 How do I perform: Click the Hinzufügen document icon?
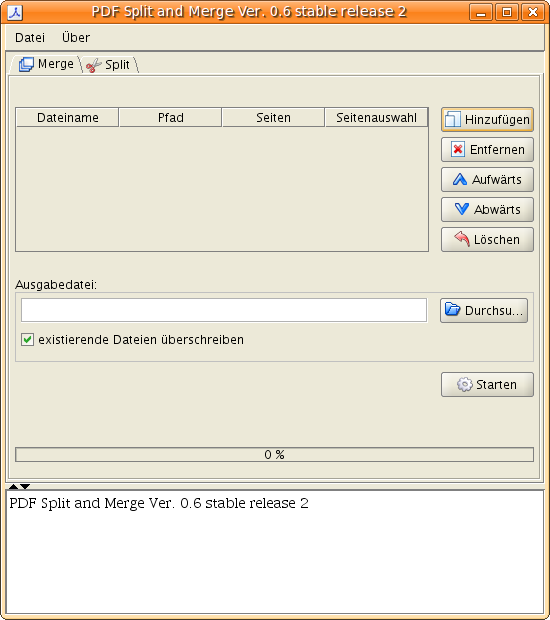pos(453,119)
